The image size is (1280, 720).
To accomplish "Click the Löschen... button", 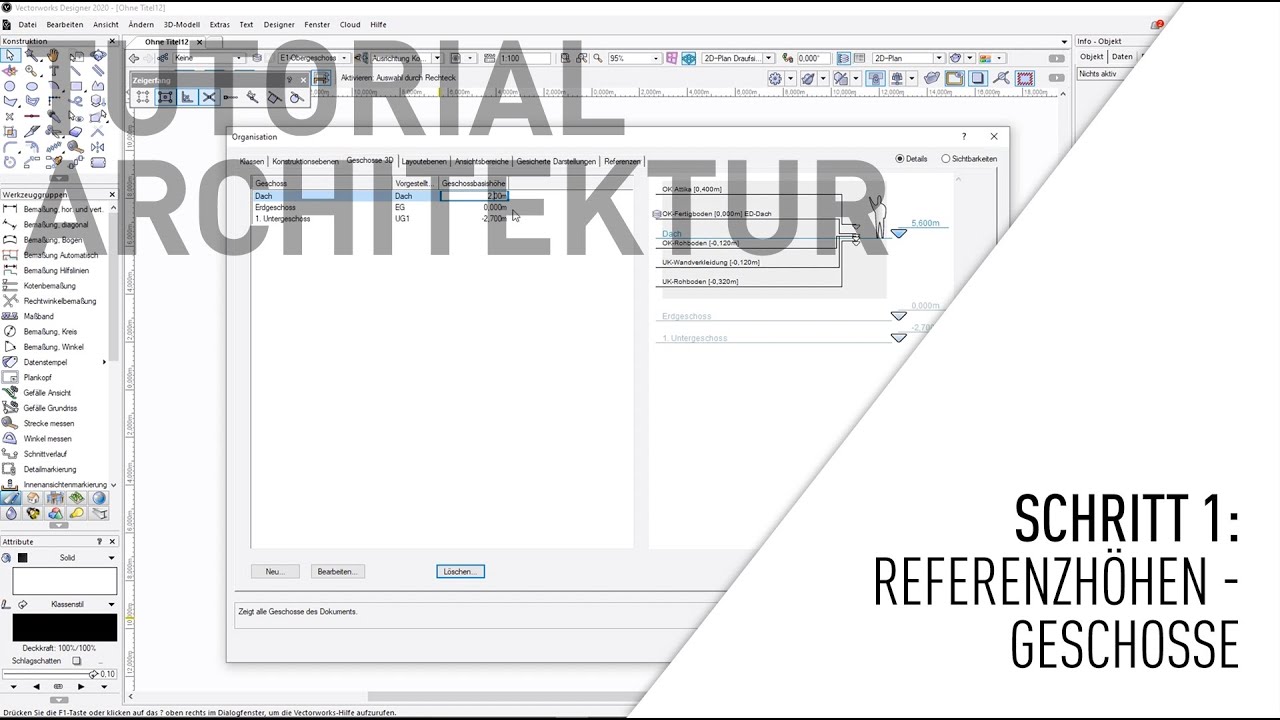I will [460, 571].
